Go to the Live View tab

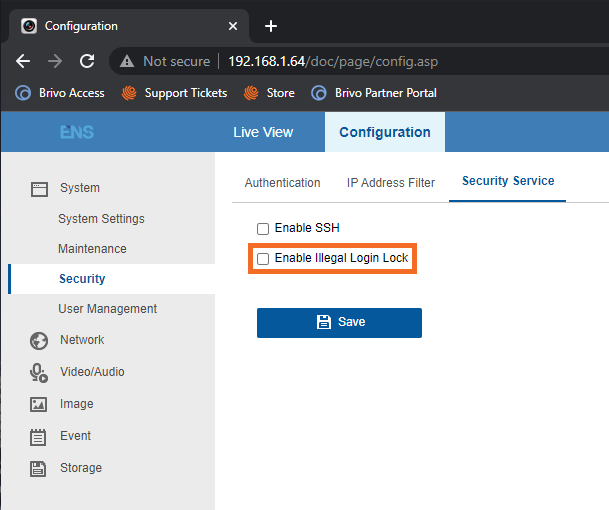point(263,132)
